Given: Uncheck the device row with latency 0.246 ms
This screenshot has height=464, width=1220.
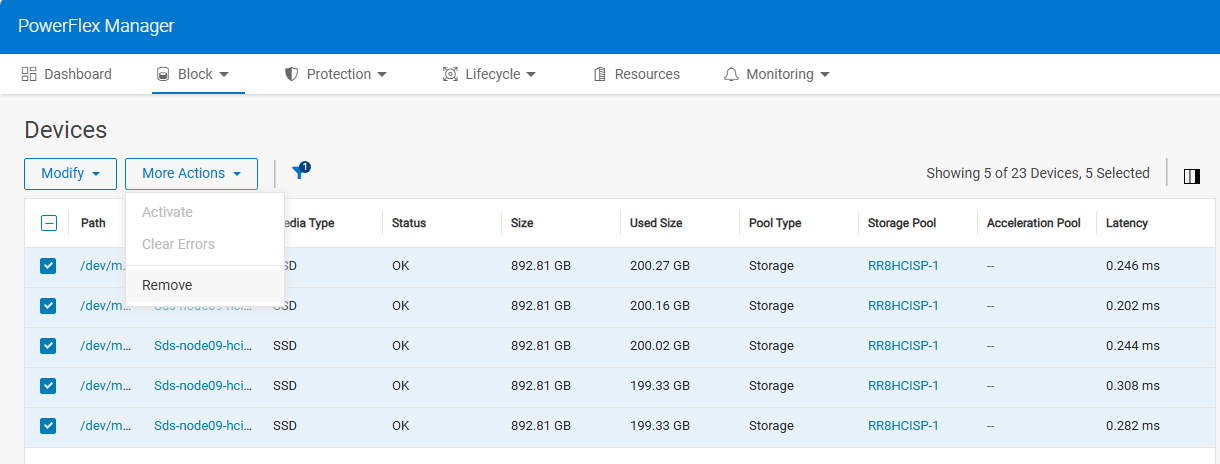Looking at the screenshot, I should coord(48,266).
